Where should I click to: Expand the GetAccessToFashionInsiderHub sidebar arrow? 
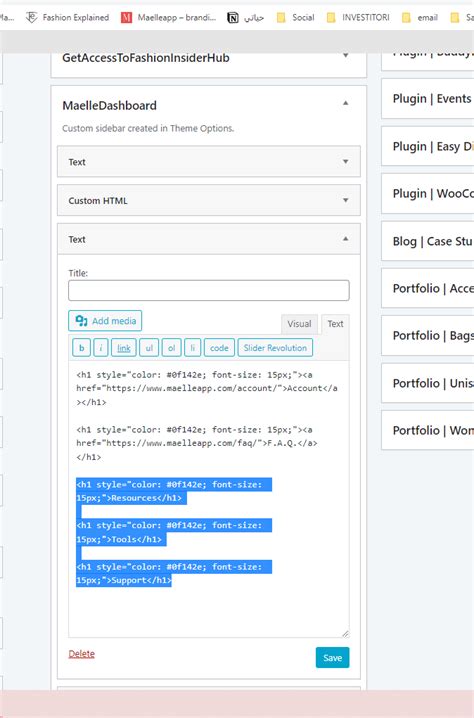pyautogui.click(x=346, y=55)
